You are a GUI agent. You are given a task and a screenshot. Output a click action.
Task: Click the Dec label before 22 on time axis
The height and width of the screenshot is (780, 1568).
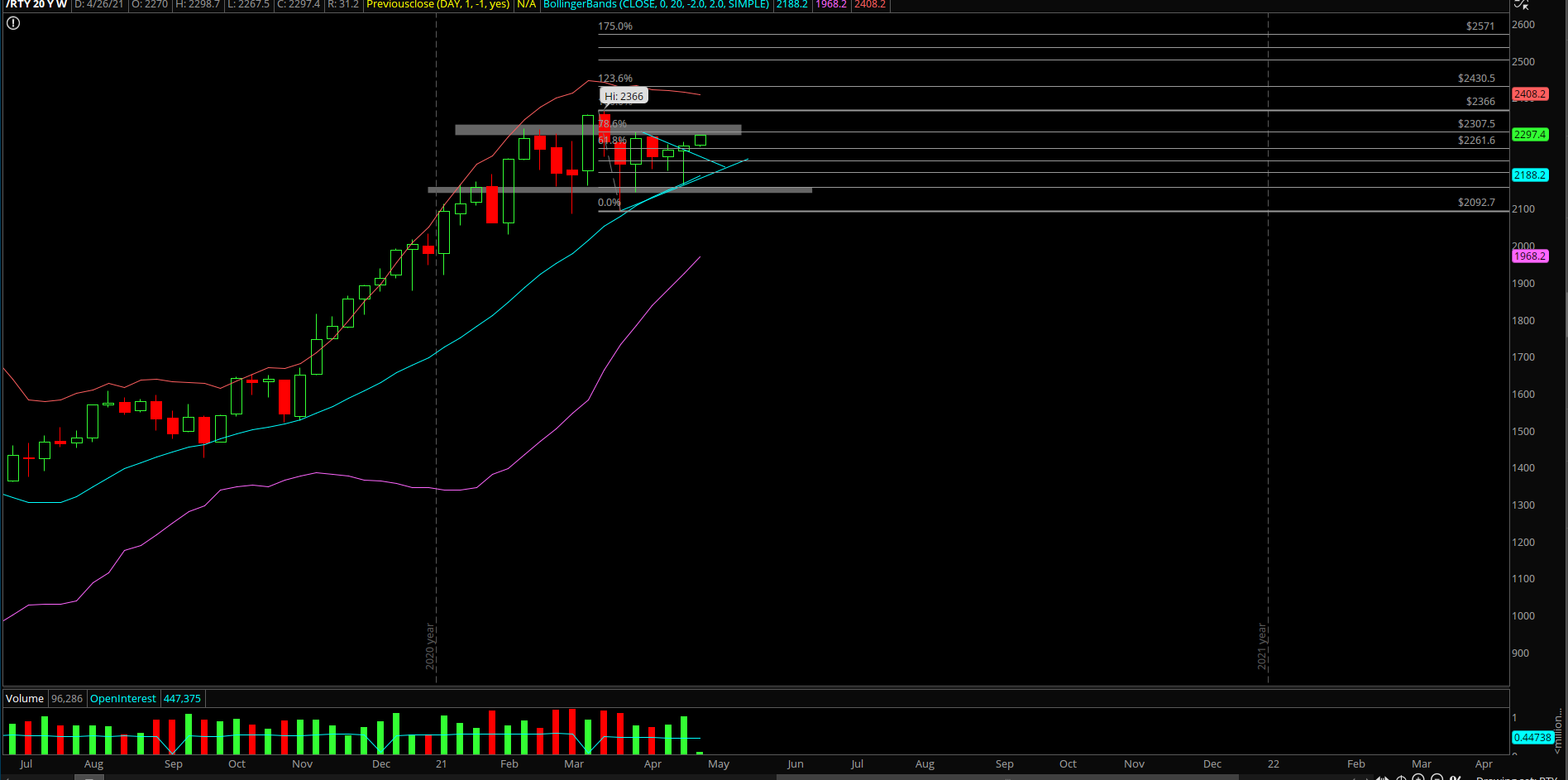[1212, 763]
